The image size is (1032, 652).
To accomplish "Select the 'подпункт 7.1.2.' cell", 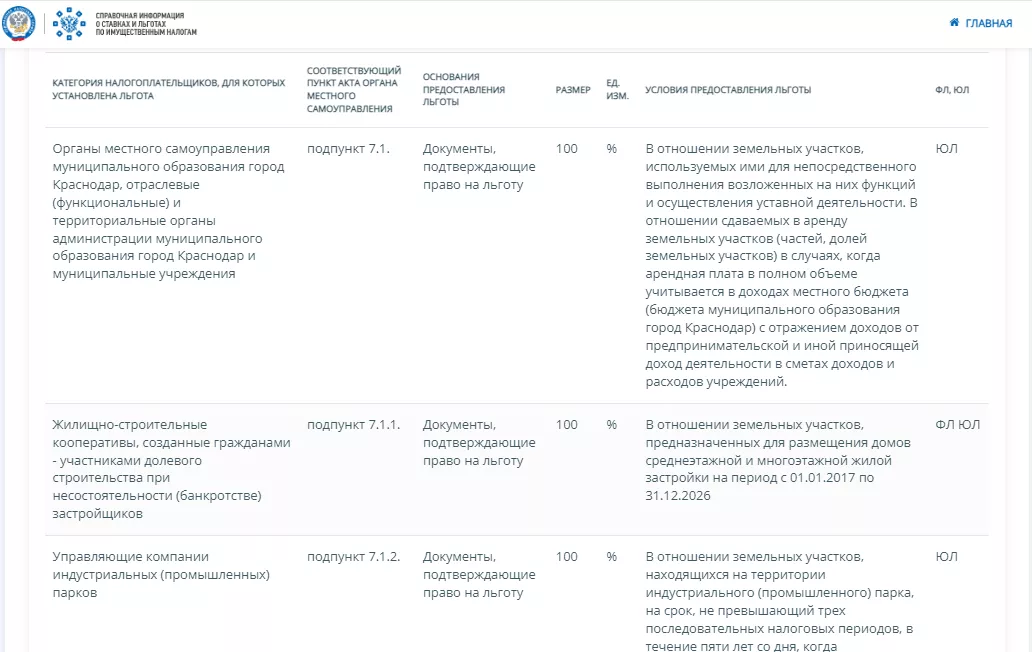I will (353, 557).
